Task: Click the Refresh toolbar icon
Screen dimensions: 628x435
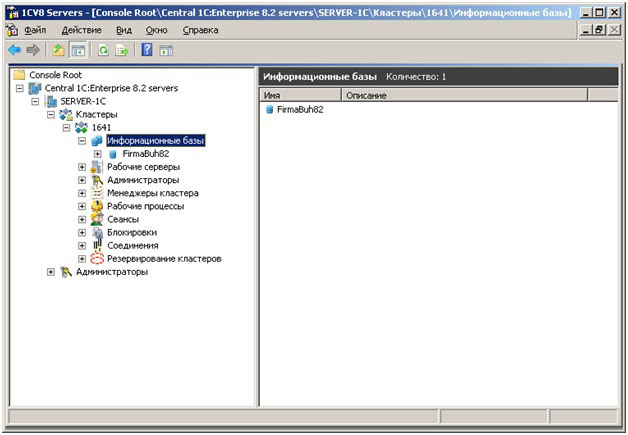Action: pyautogui.click(x=103, y=50)
